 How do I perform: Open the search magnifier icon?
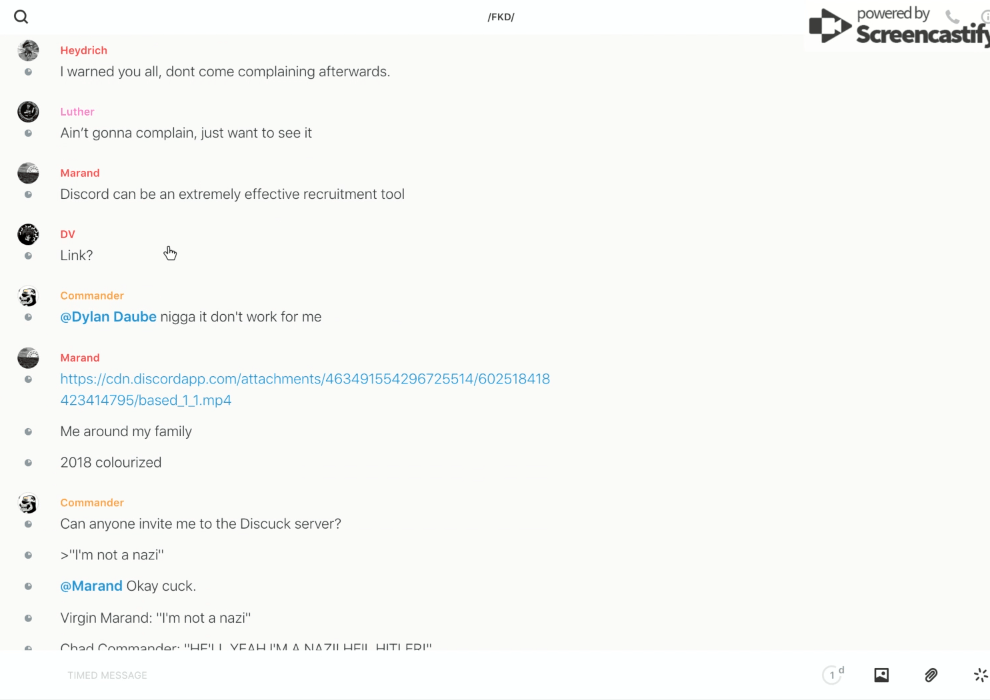(x=21, y=17)
